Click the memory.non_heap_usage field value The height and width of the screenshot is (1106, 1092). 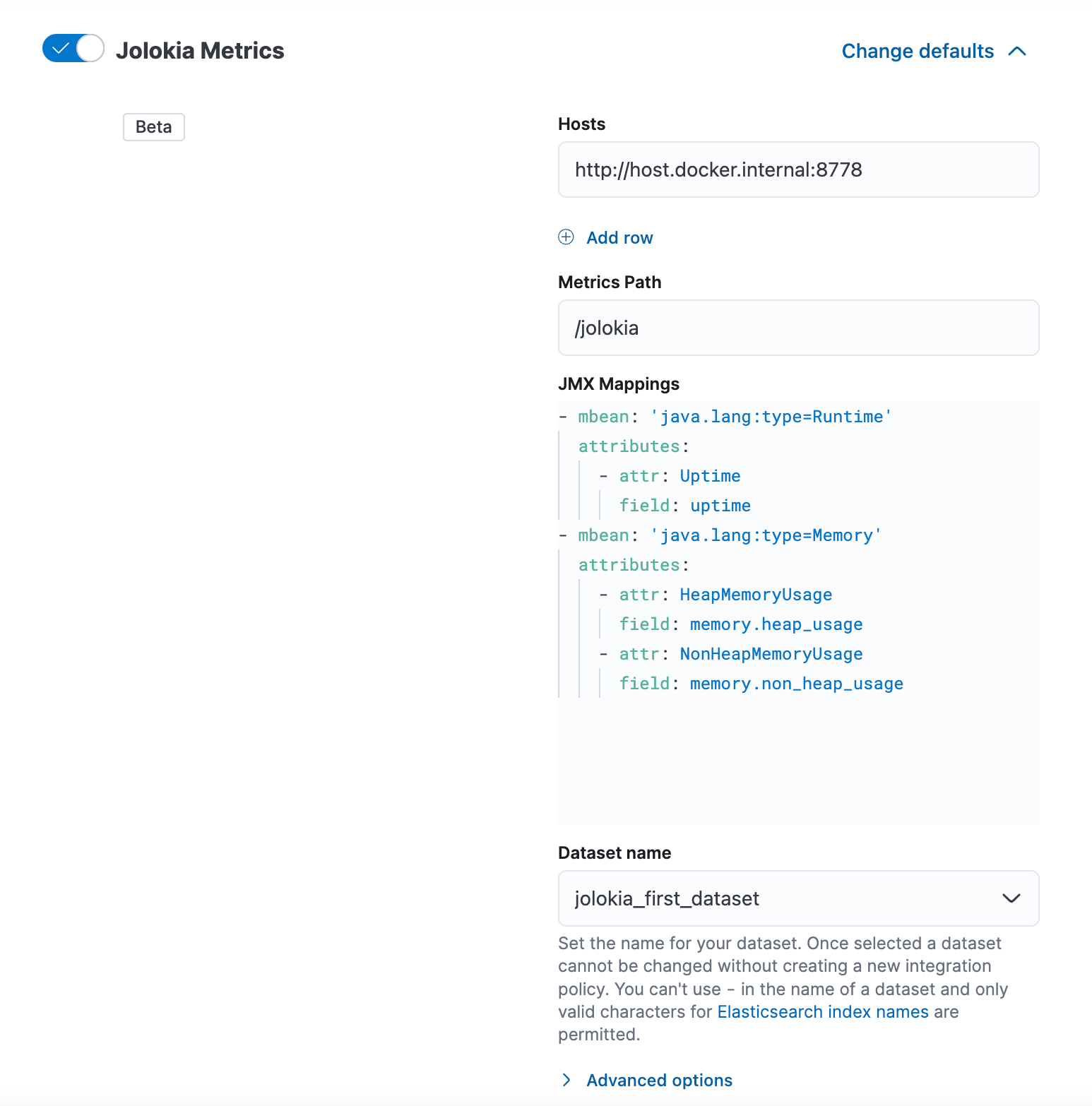pyautogui.click(x=796, y=684)
